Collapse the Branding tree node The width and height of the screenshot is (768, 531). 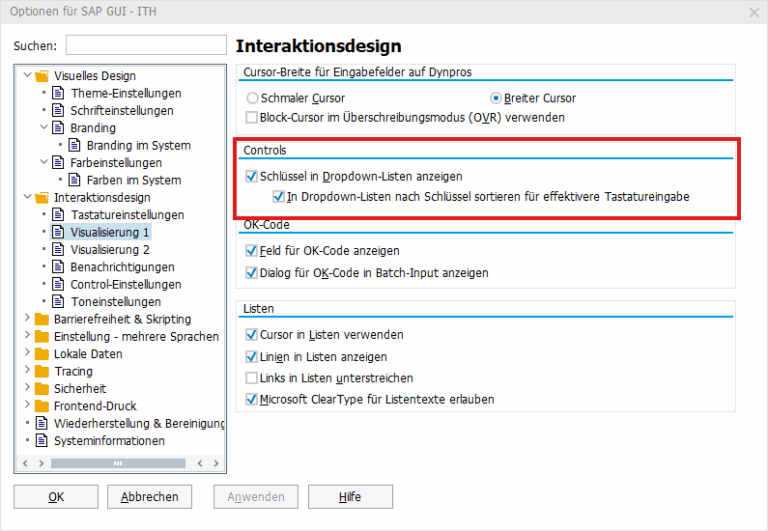click(x=44, y=127)
